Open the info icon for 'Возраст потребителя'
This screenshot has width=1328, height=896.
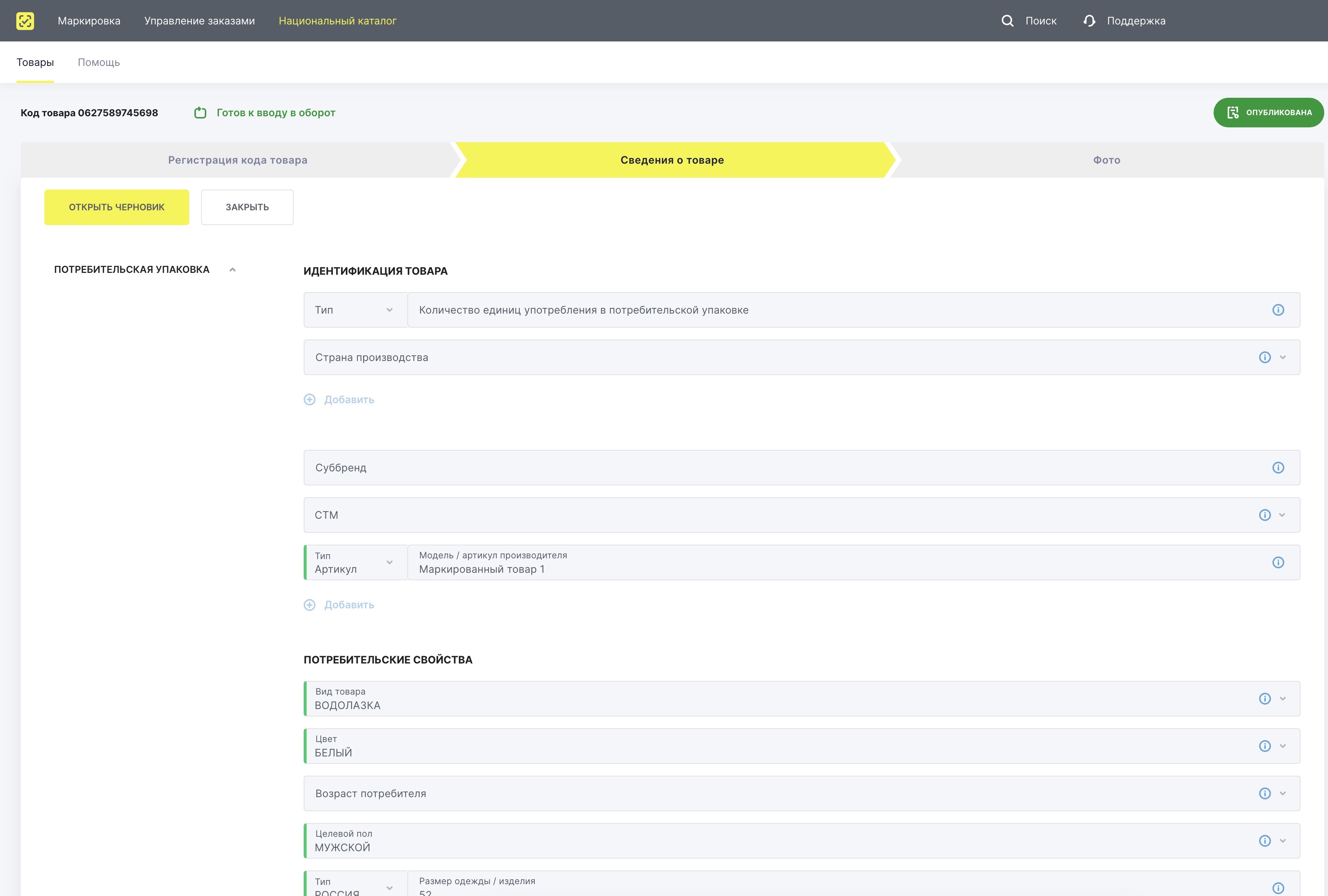tap(1265, 793)
